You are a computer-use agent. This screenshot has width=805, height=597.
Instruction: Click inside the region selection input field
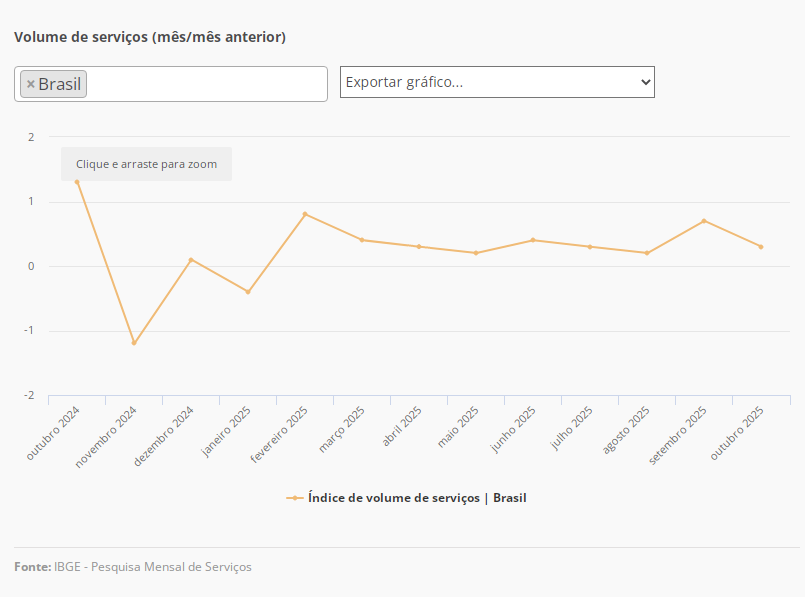point(205,84)
